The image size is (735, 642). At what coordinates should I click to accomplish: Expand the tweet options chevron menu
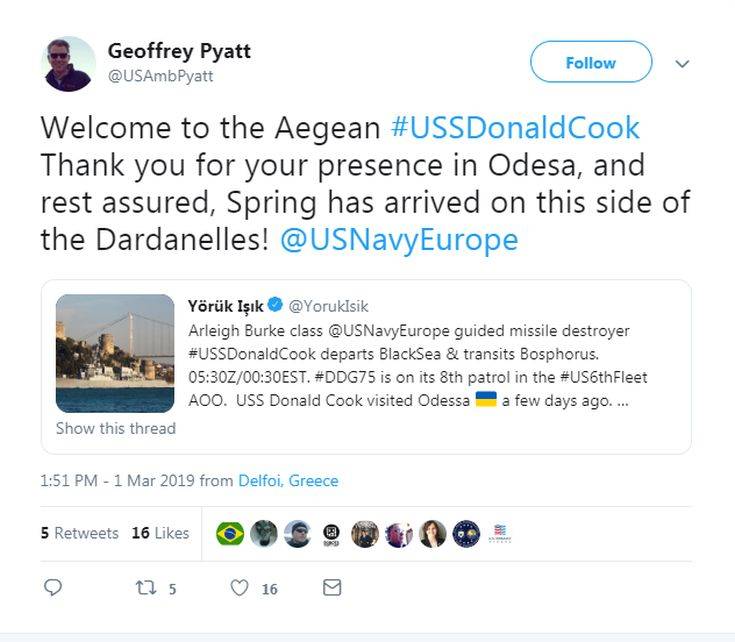tap(683, 63)
